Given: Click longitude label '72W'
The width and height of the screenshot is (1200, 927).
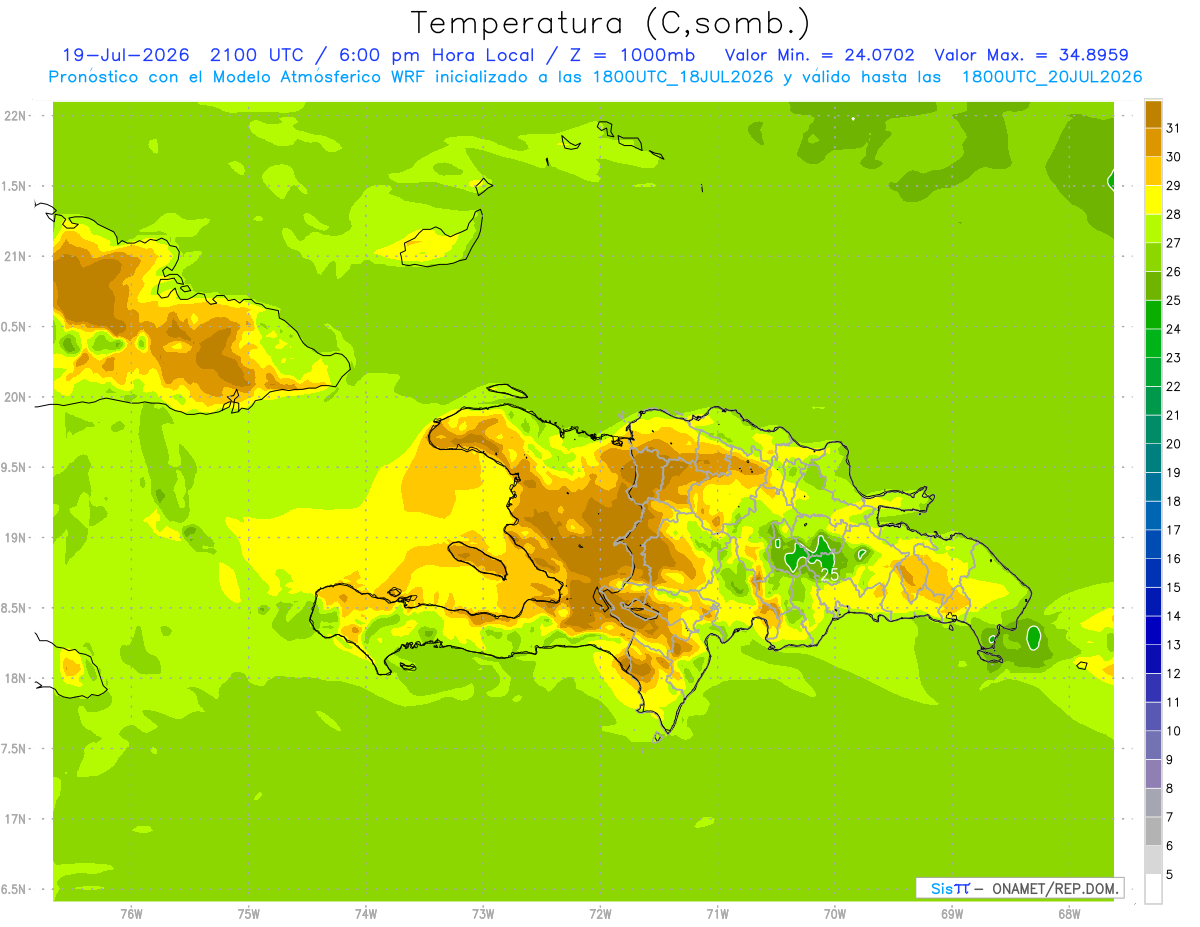Looking at the screenshot, I should pyautogui.click(x=600, y=913).
